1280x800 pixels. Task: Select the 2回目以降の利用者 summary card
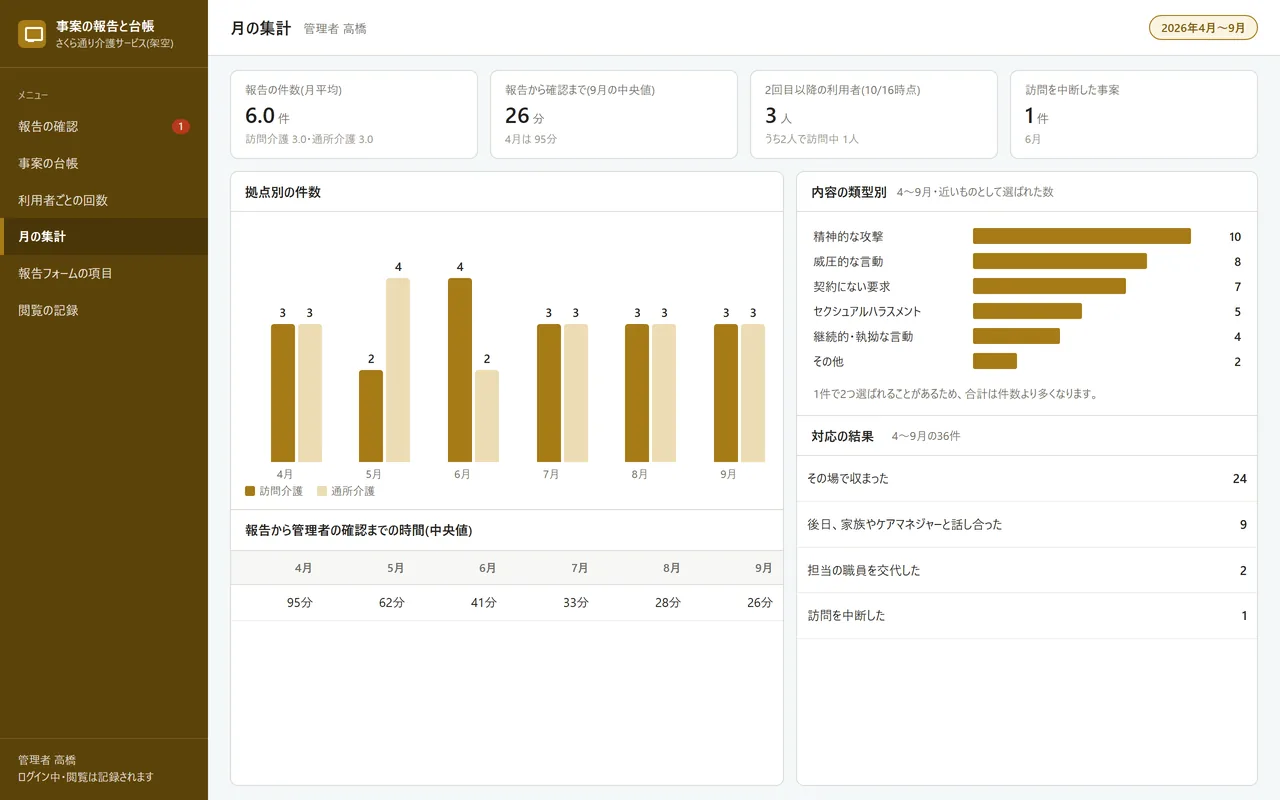click(x=874, y=114)
